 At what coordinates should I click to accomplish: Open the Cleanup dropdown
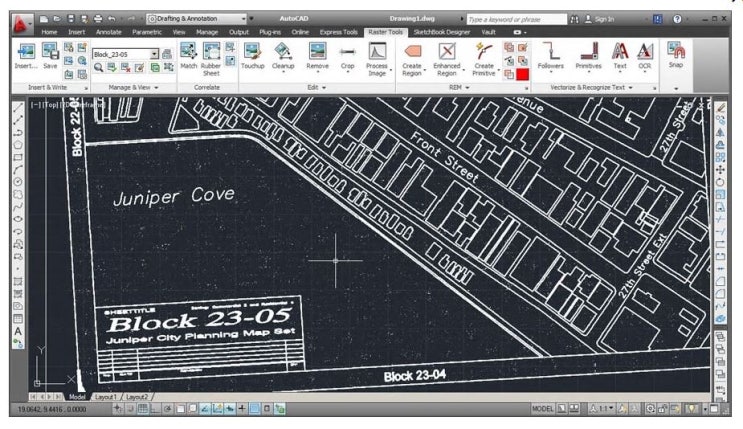click(283, 73)
